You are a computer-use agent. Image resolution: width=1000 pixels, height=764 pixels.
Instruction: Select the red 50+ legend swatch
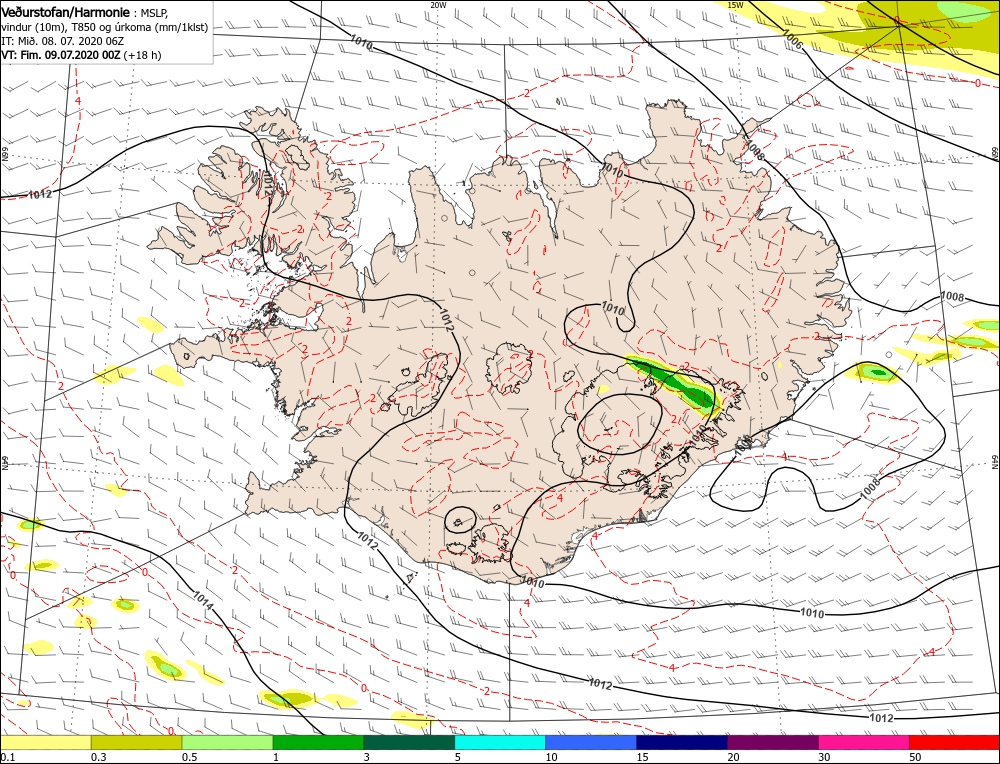(x=954, y=742)
